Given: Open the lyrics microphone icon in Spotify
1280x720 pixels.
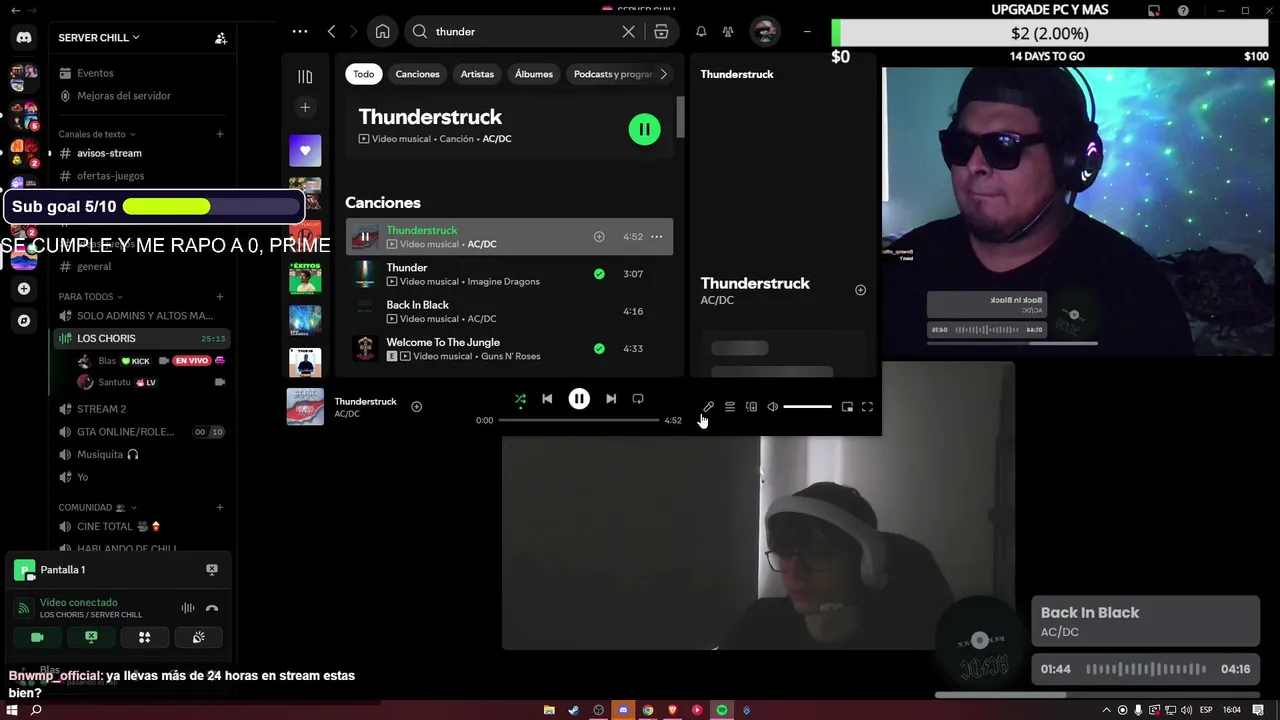Looking at the screenshot, I should tap(708, 407).
